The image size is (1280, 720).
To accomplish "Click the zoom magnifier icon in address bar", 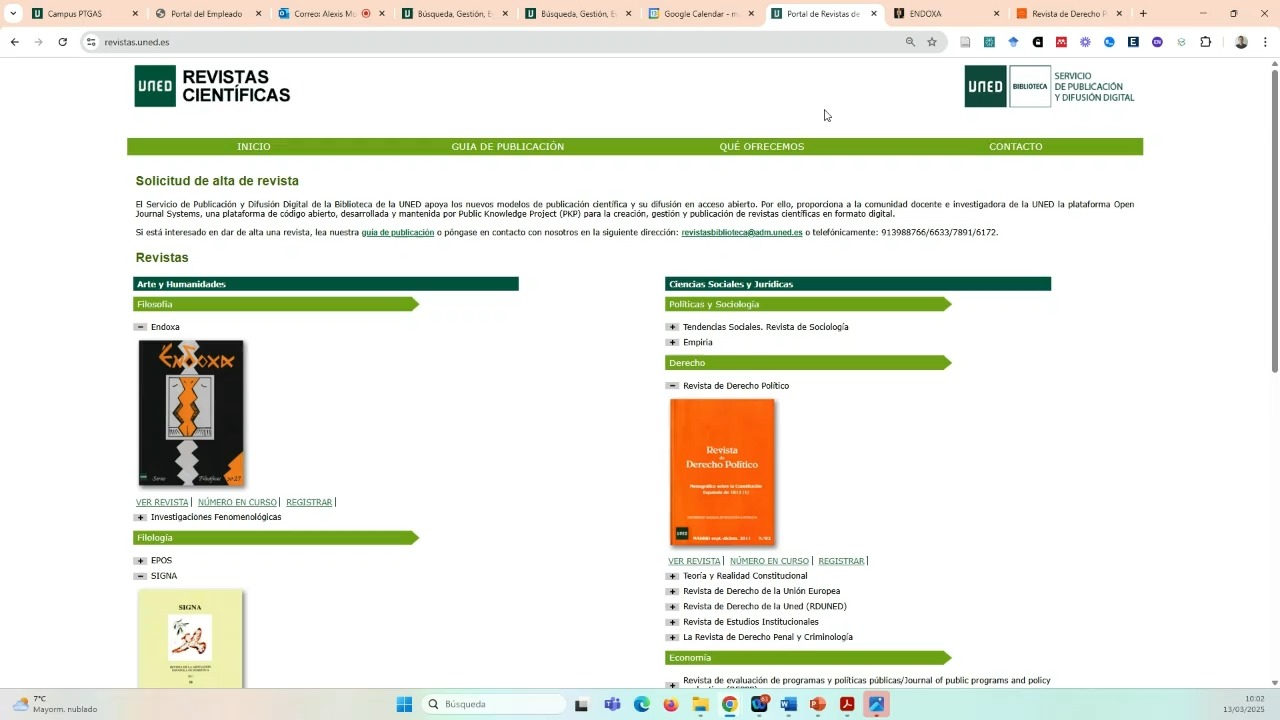I will tap(910, 42).
